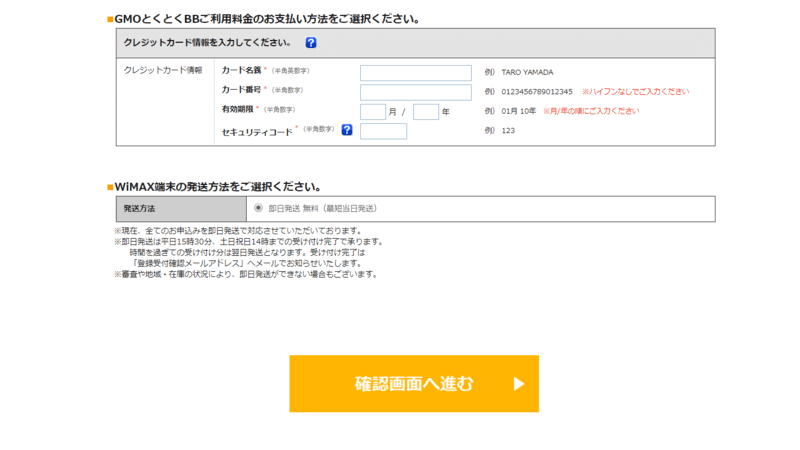The width and height of the screenshot is (800, 450).
Task: Click red note 月/年の順にご入力ください
Action: (x=591, y=111)
